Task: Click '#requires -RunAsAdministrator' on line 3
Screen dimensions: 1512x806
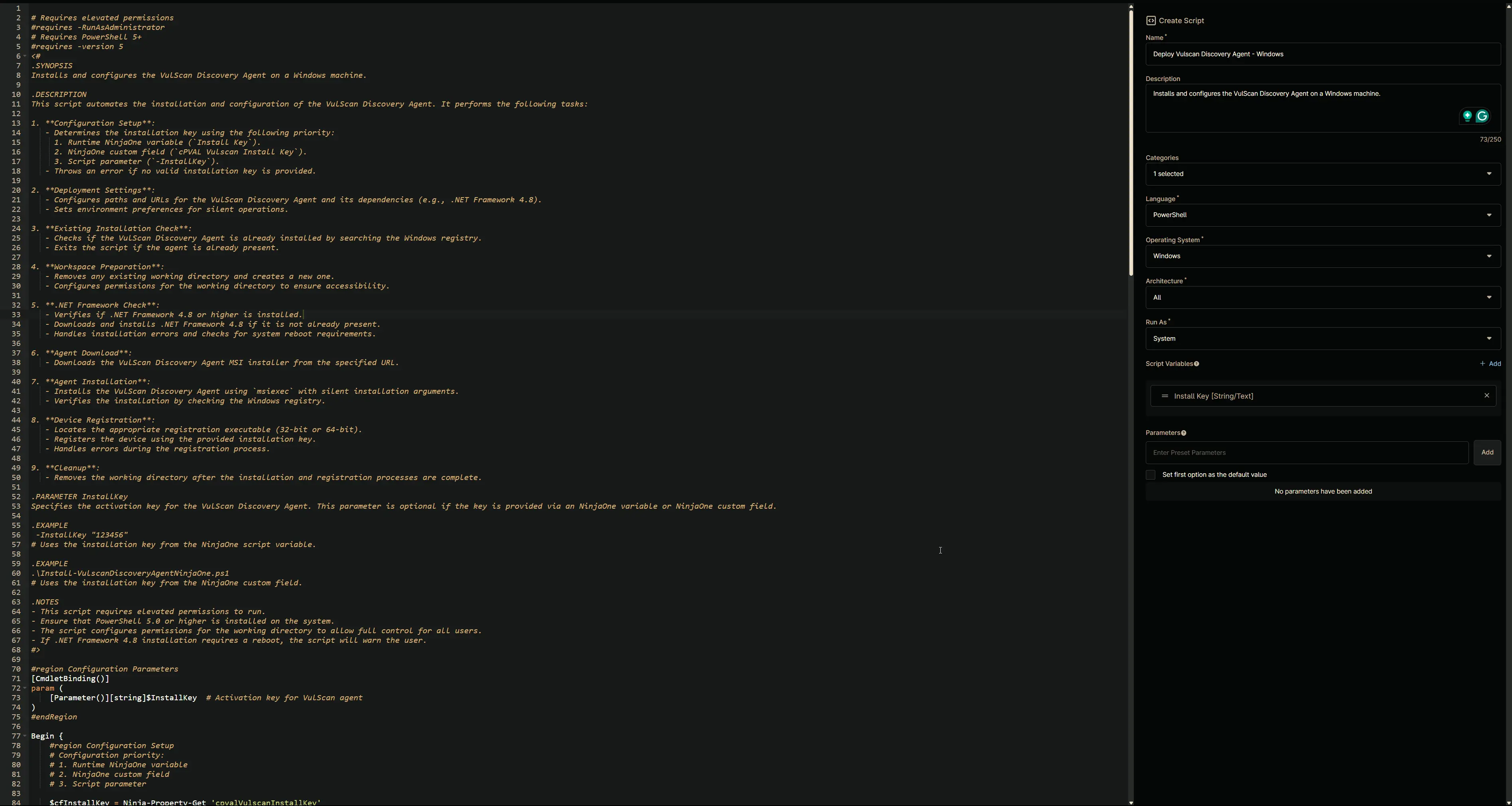Action: click(97, 28)
